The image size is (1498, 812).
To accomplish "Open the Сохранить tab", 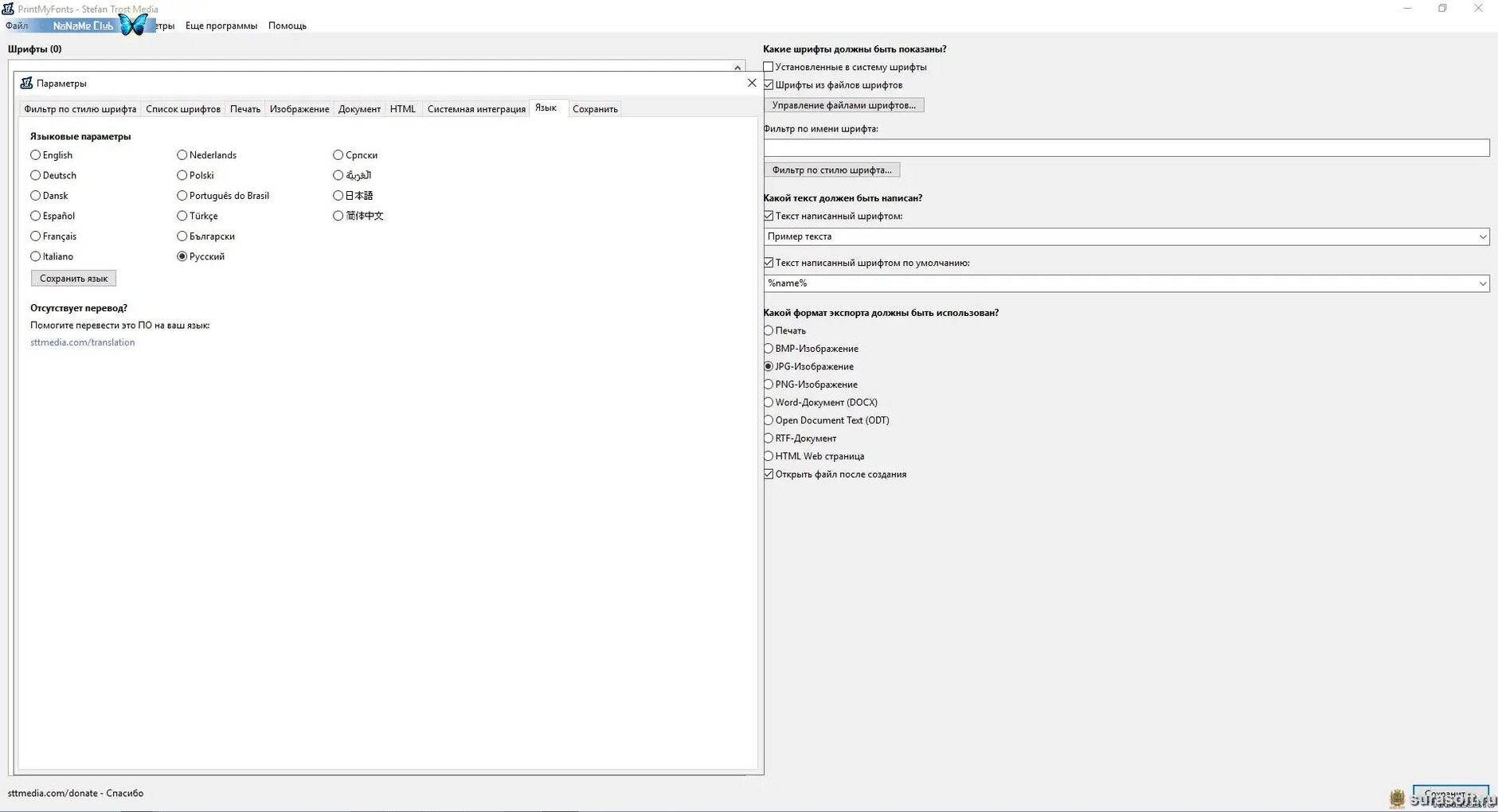I will 595,109.
